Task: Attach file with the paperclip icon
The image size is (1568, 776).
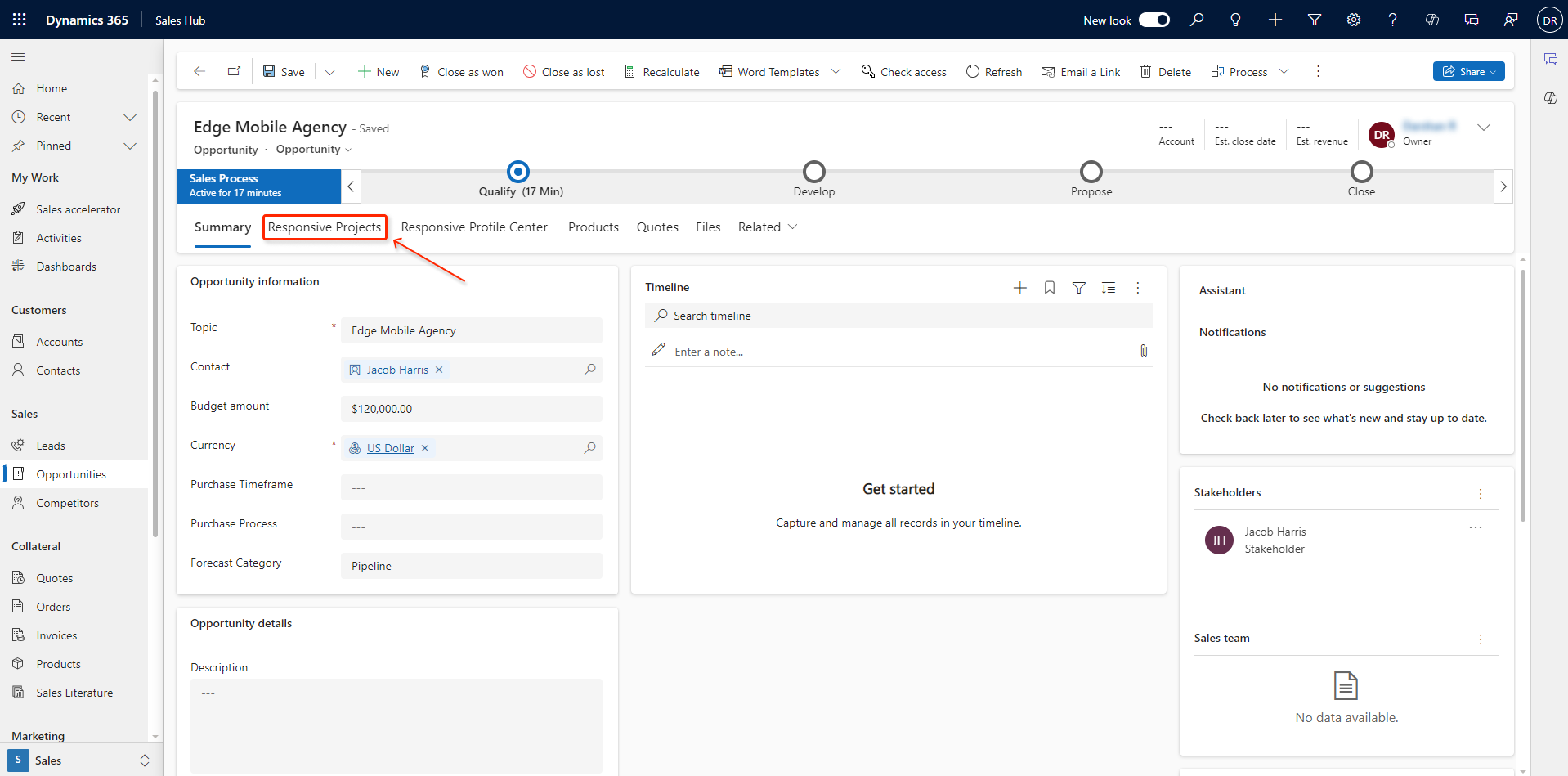Action: tap(1144, 351)
